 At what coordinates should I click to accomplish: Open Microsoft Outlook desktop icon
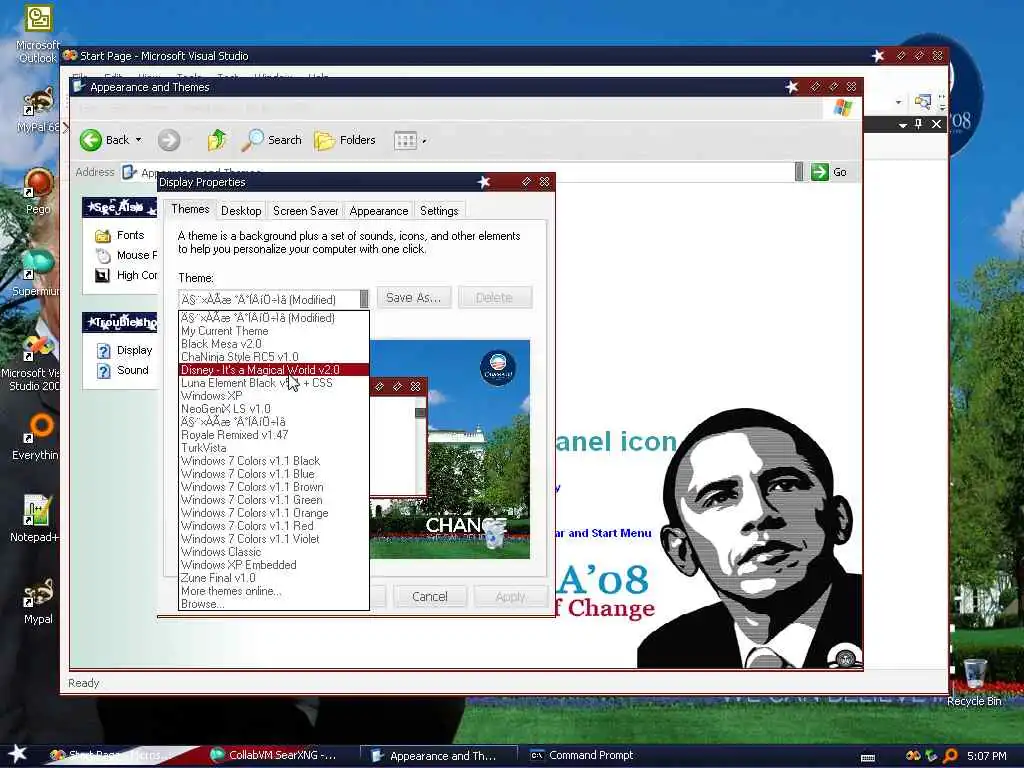(37, 33)
